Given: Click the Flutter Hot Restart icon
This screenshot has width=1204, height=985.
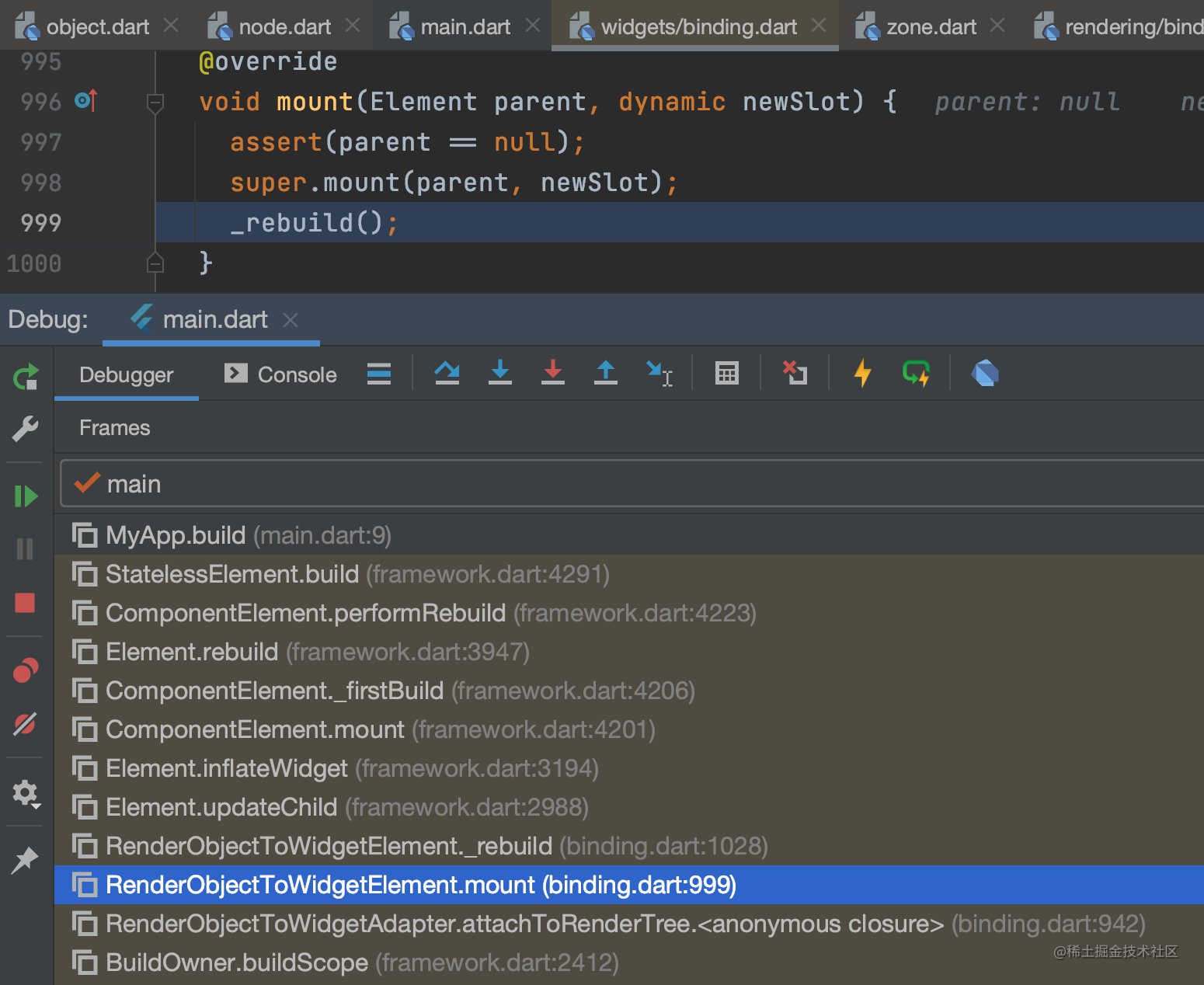Looking at the screenshot, I should (x=917, y=374).
